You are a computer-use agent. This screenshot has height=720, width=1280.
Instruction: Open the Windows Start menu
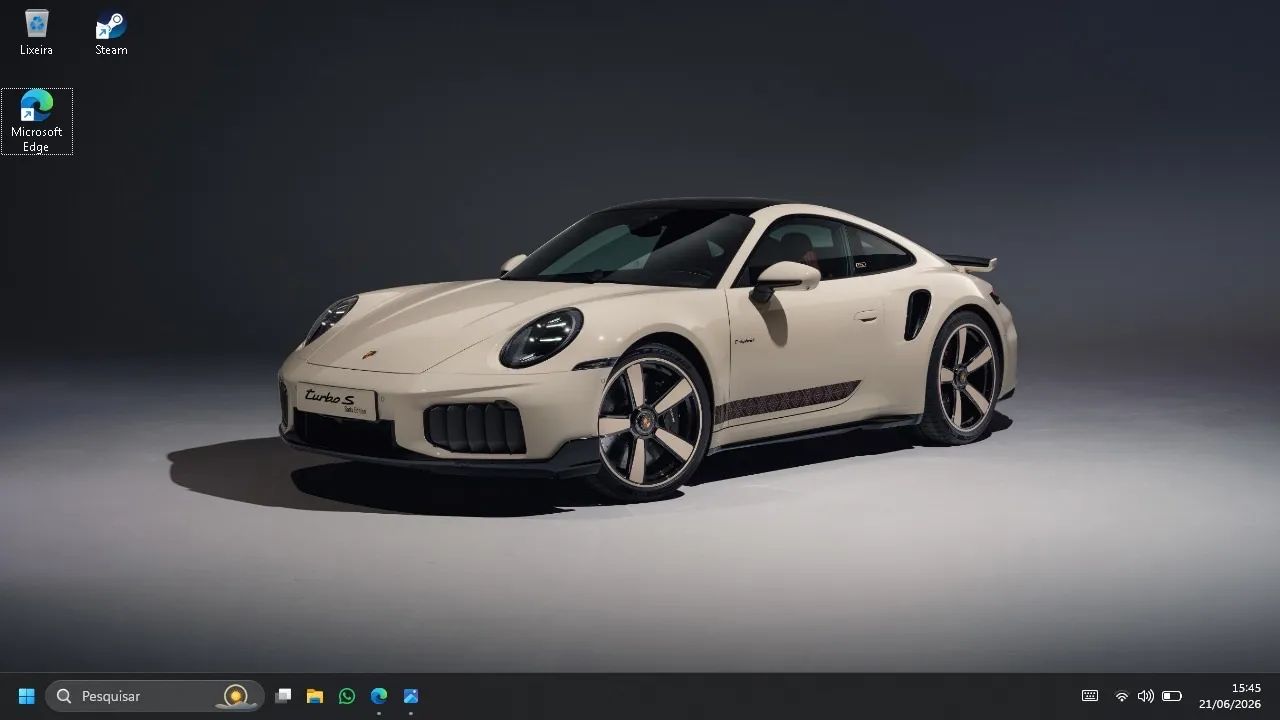point(26,696)
